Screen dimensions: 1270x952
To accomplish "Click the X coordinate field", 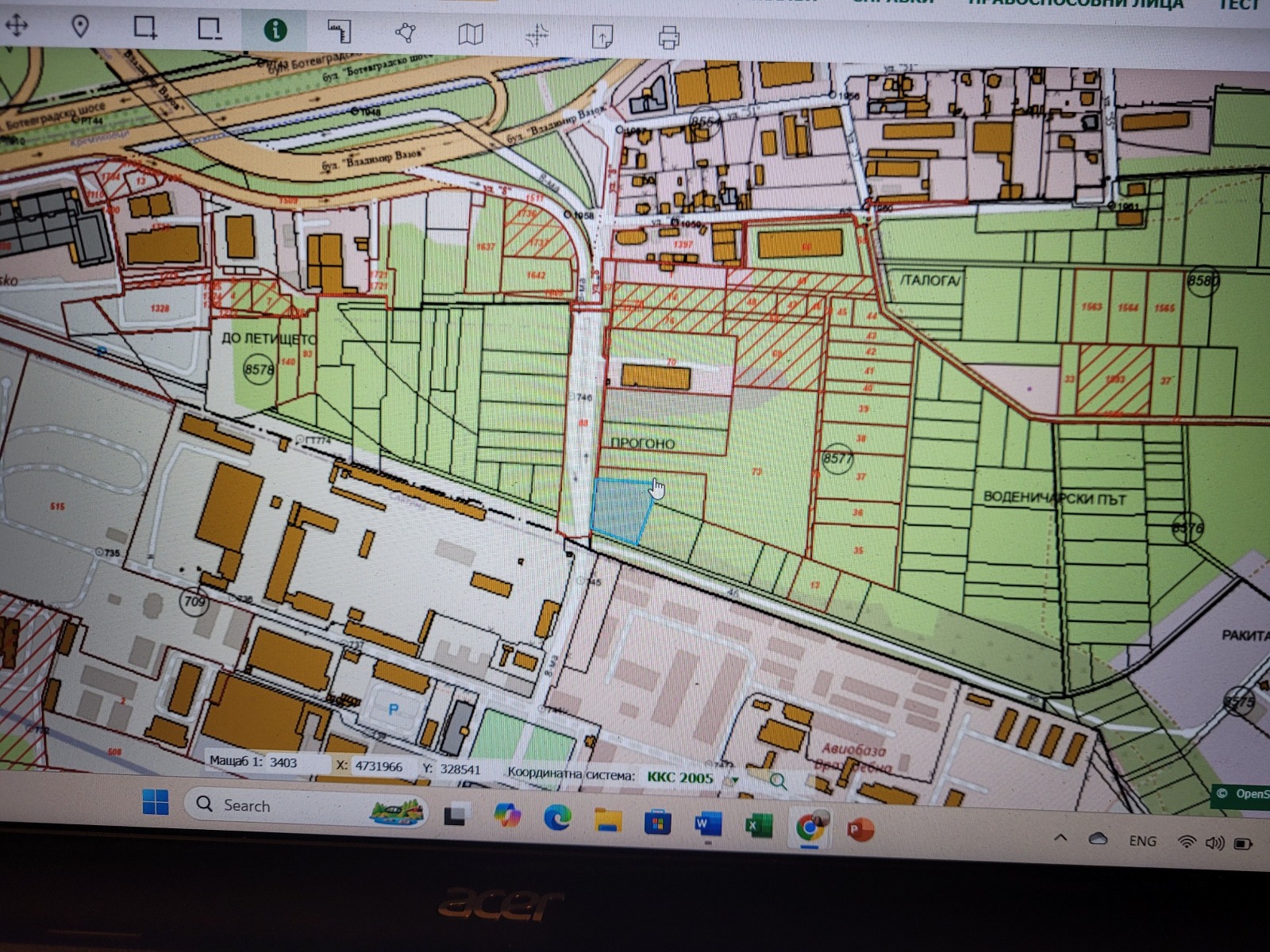I will coord(379,766).
